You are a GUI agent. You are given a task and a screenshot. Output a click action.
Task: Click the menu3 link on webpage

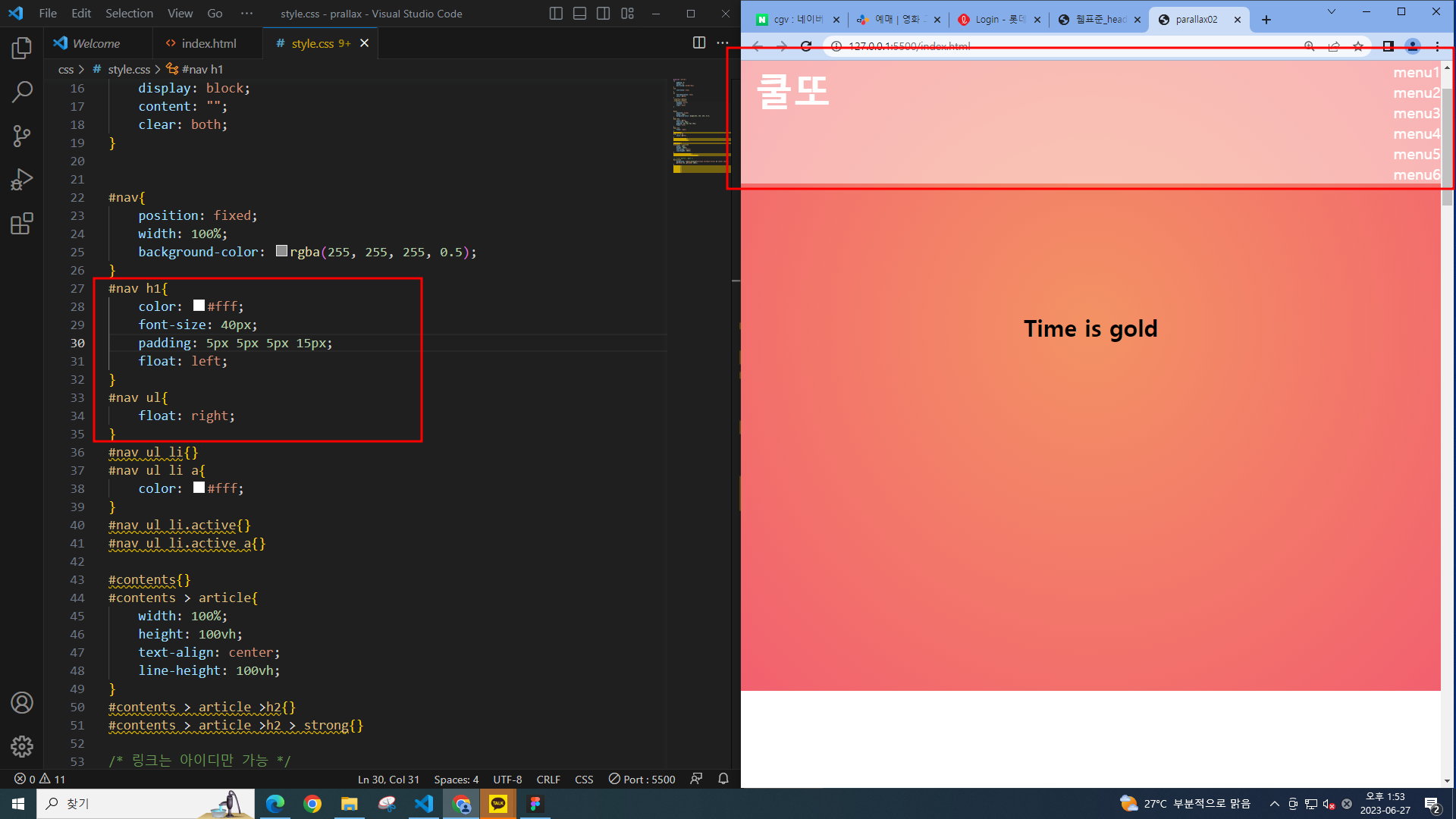pyautogui.click(x=1416, y=114)
